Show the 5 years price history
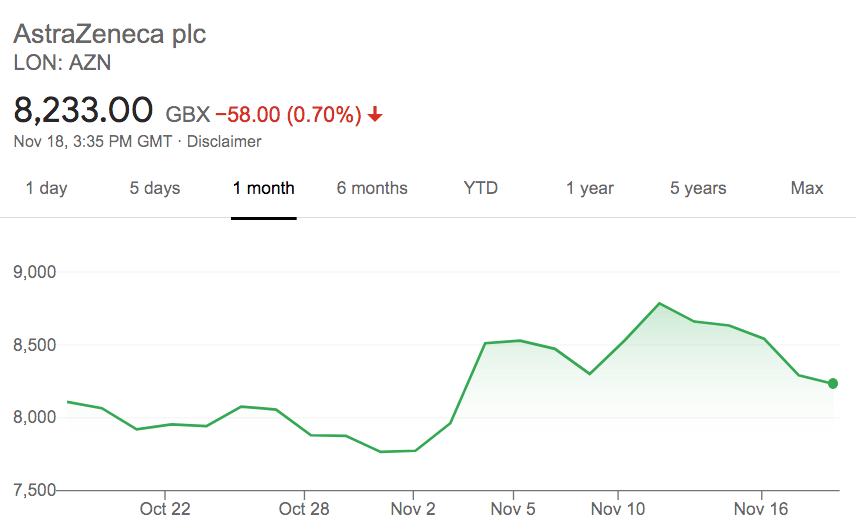This screenshot has width=856, height=529. click(698, 188)
